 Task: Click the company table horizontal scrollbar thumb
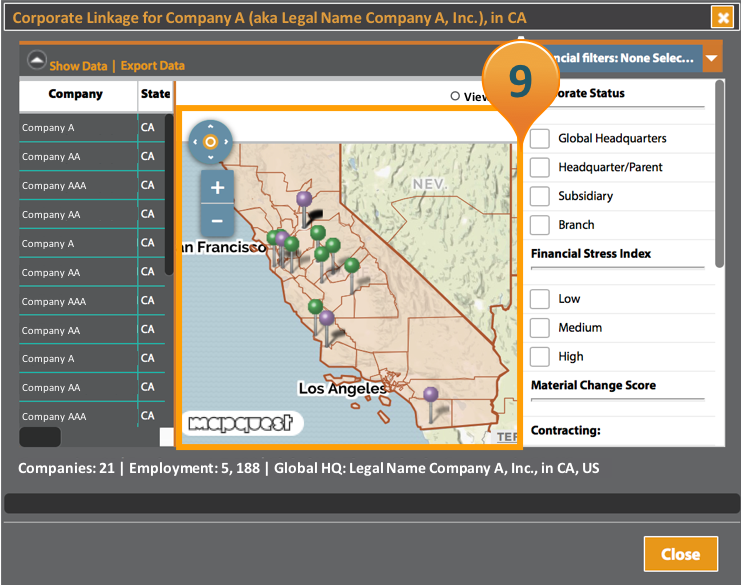point(40,437)
